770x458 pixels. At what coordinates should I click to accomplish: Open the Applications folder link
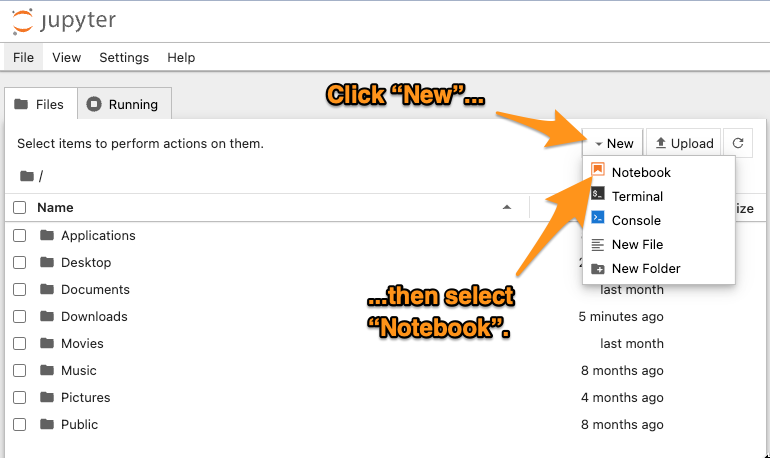pos(98,236)
